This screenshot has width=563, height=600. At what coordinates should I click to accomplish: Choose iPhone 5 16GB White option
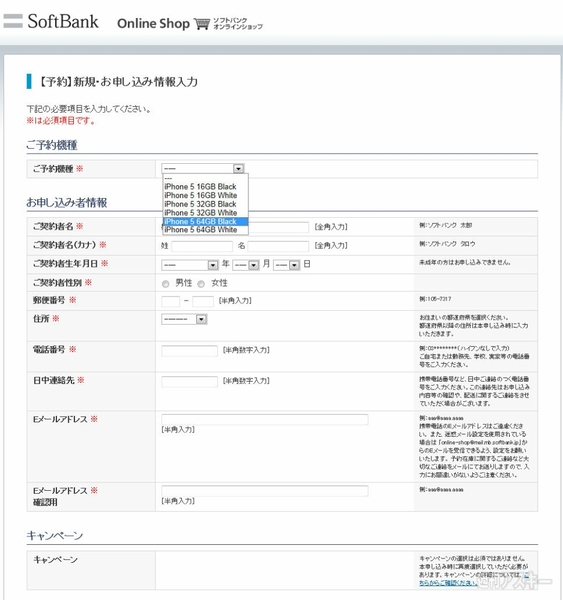[206, 196]
